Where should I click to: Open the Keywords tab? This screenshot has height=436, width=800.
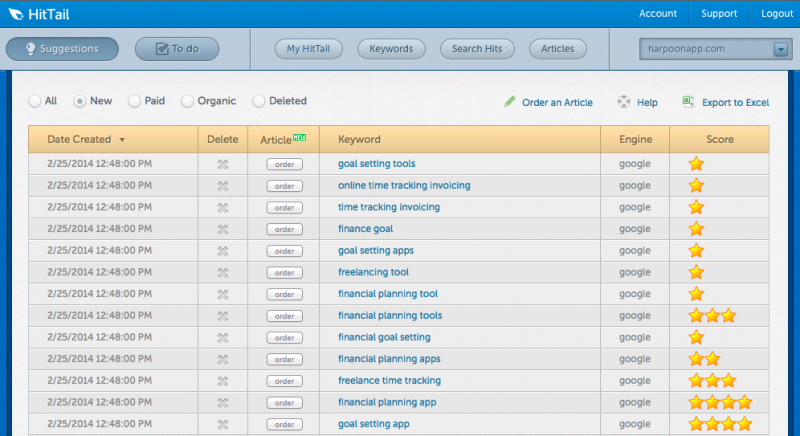[x=391, y=49]
